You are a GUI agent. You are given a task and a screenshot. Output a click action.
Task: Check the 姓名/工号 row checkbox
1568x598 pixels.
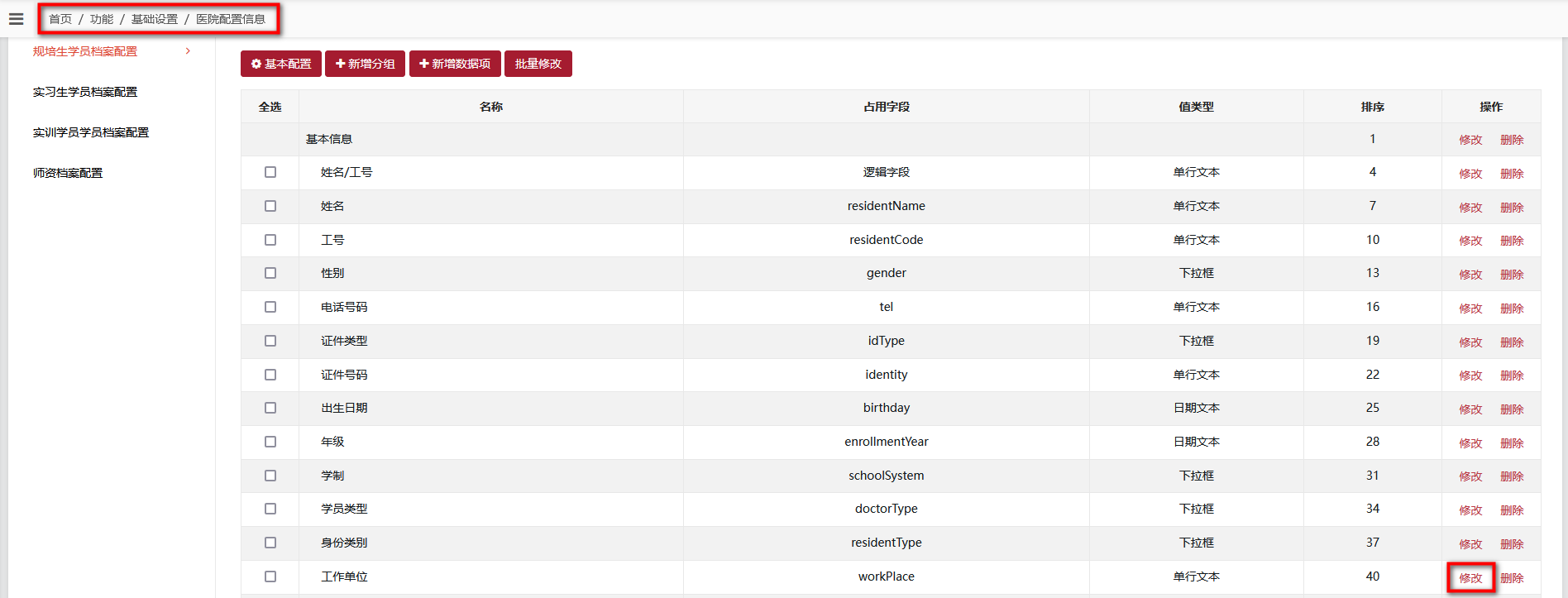[270, 172]
